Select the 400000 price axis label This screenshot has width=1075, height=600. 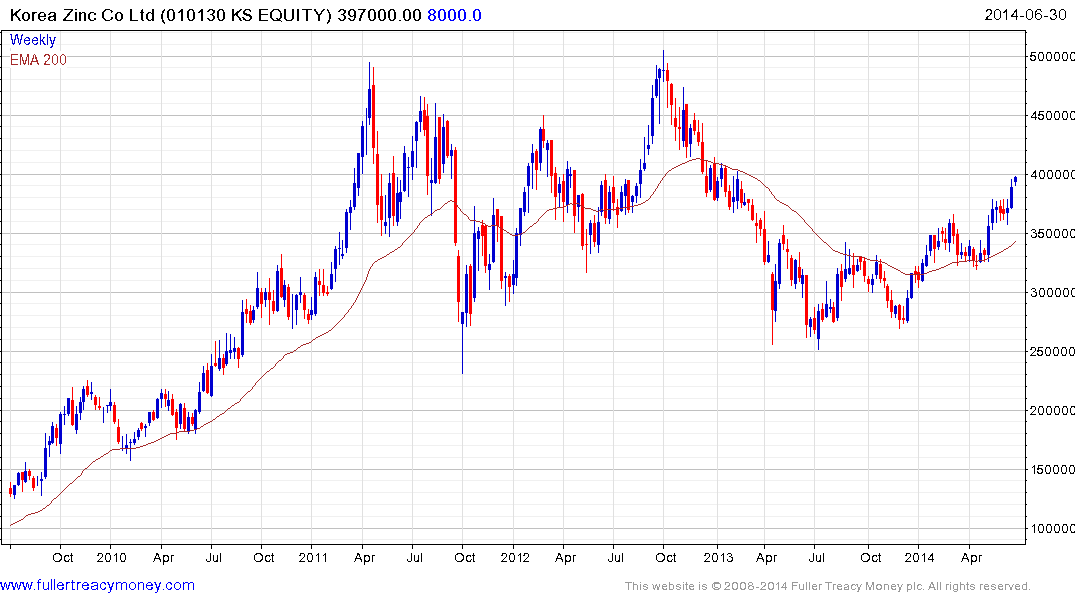pos(1052,174)
